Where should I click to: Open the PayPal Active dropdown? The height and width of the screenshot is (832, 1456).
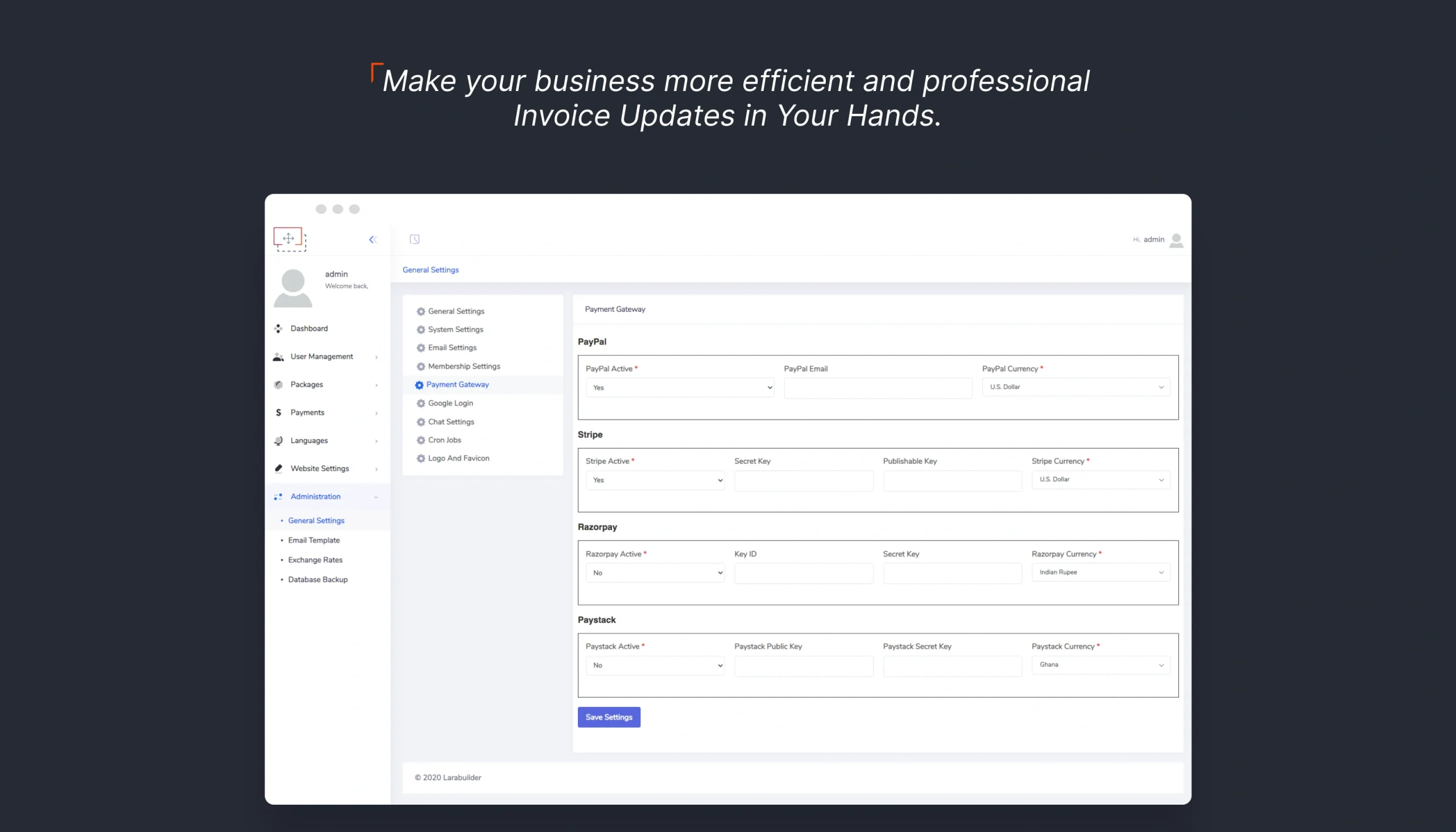tap(680, 388)
